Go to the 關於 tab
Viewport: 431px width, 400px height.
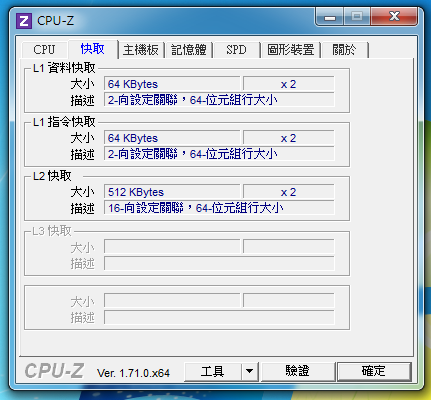(345, 50)
